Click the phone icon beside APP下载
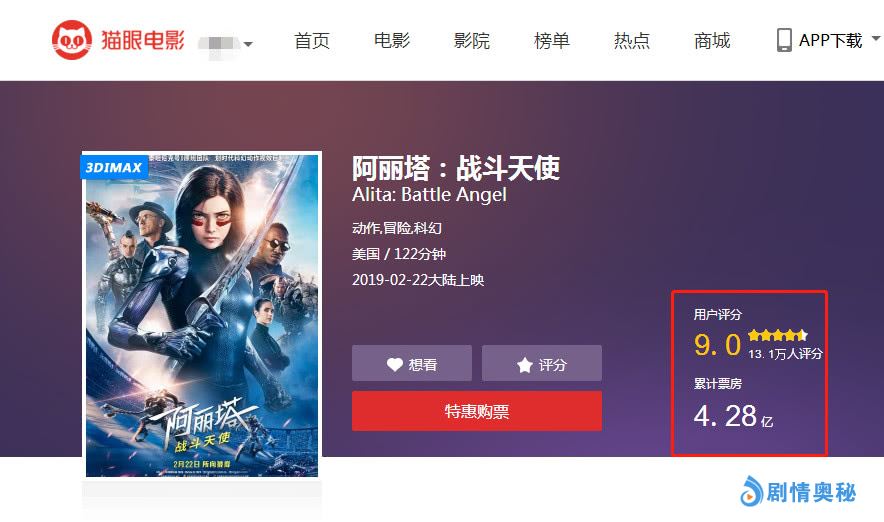 click(784, 40)
